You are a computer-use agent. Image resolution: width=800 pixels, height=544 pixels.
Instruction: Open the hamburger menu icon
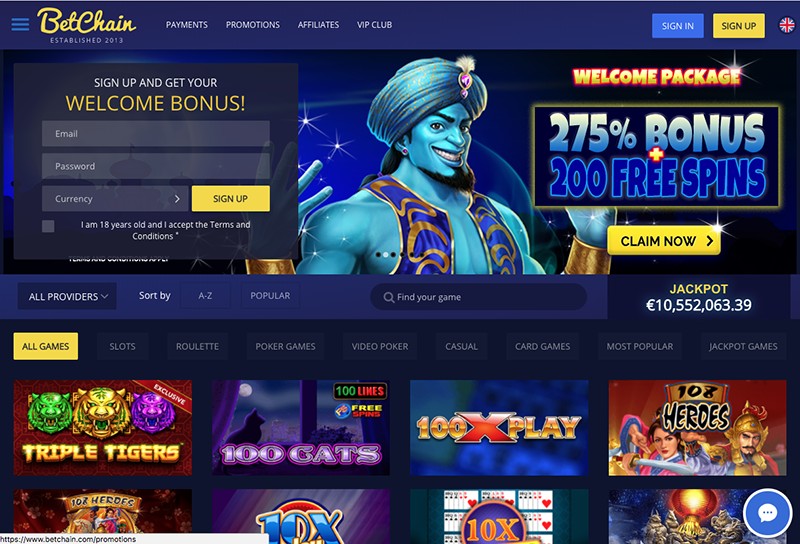20,24
